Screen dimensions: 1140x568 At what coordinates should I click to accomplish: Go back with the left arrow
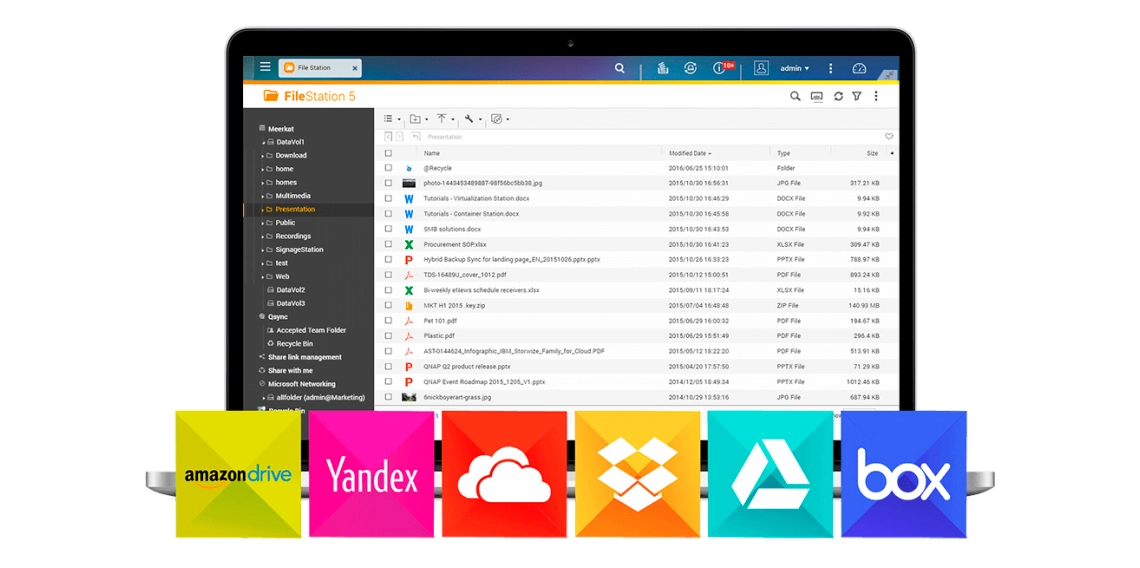coord(388,136)
